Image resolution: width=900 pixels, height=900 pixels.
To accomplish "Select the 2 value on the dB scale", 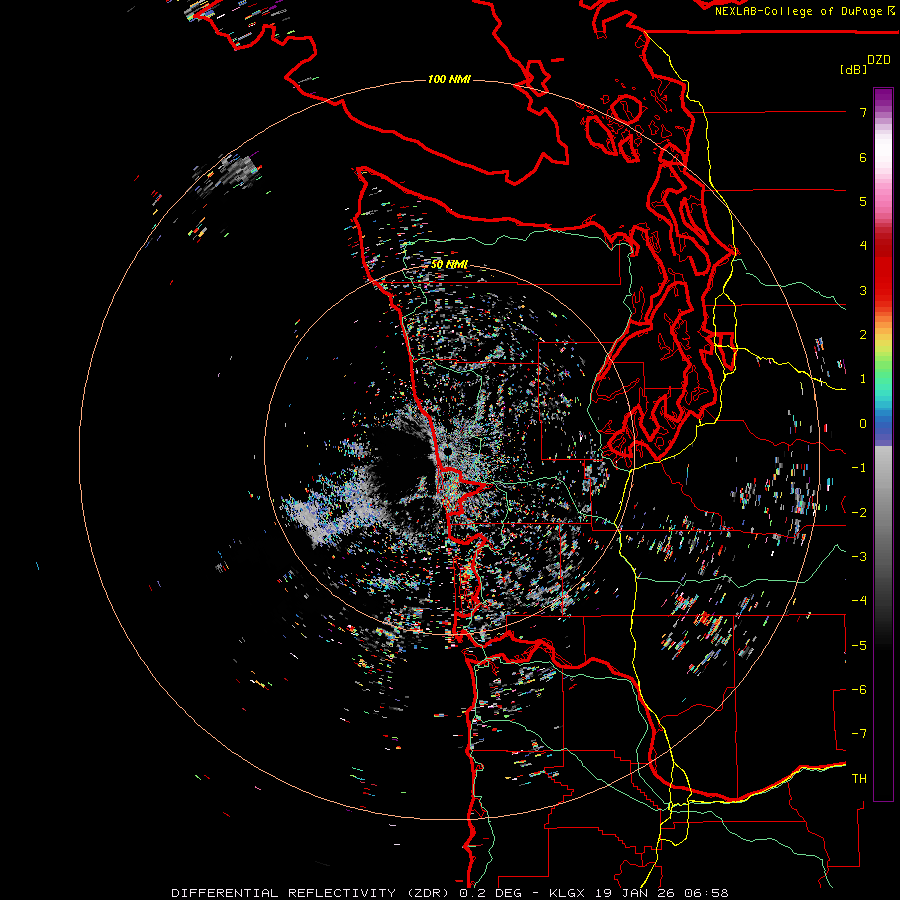I will click(x=863, y=335).
